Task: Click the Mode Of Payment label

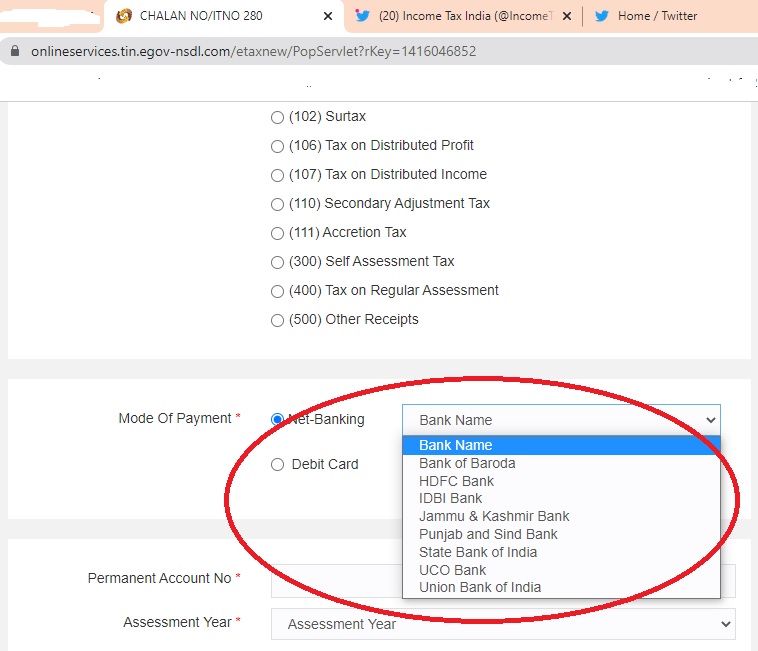Action: tap(175, 418)
